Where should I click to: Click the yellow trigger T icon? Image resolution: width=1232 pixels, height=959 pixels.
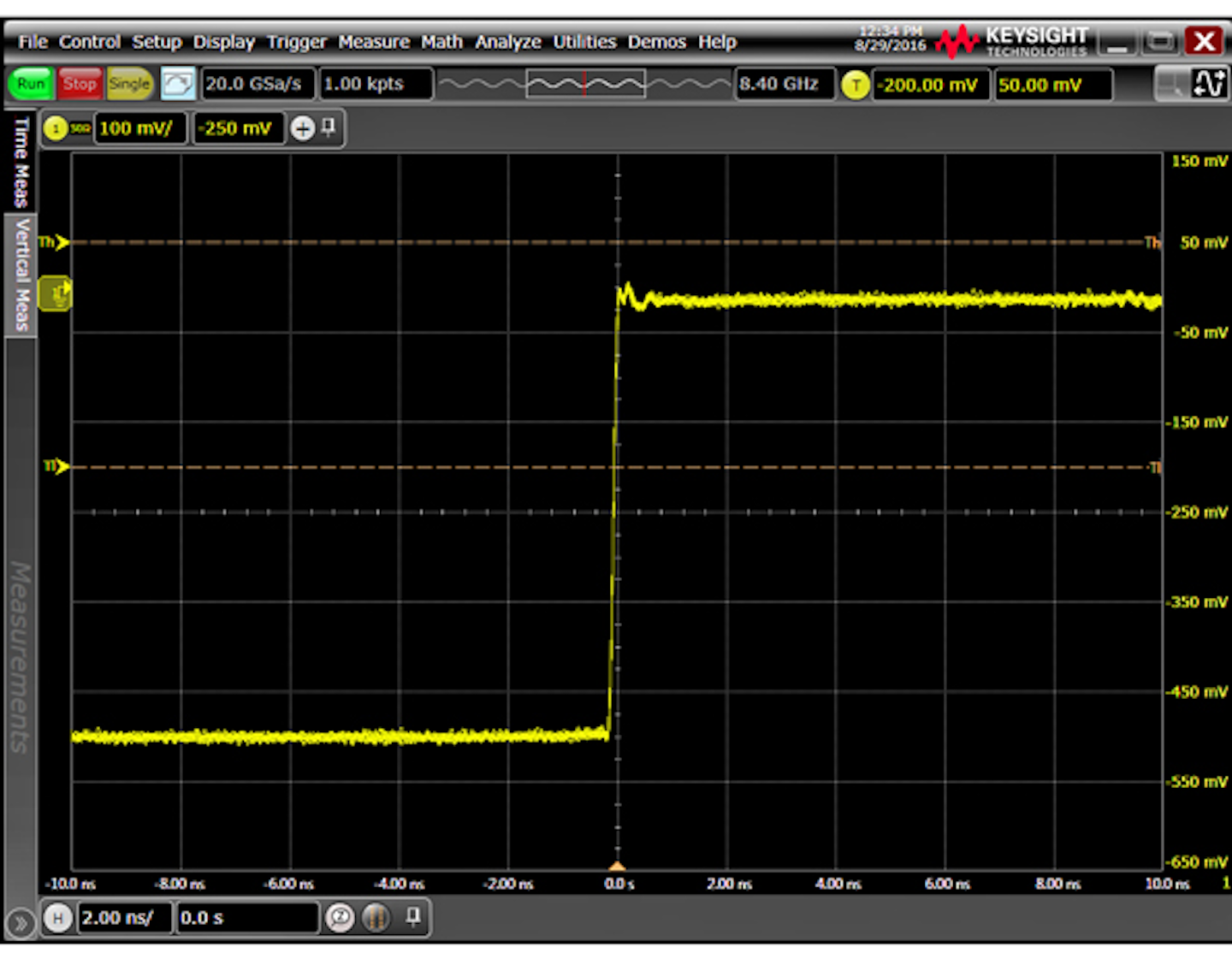coord(855,85)
